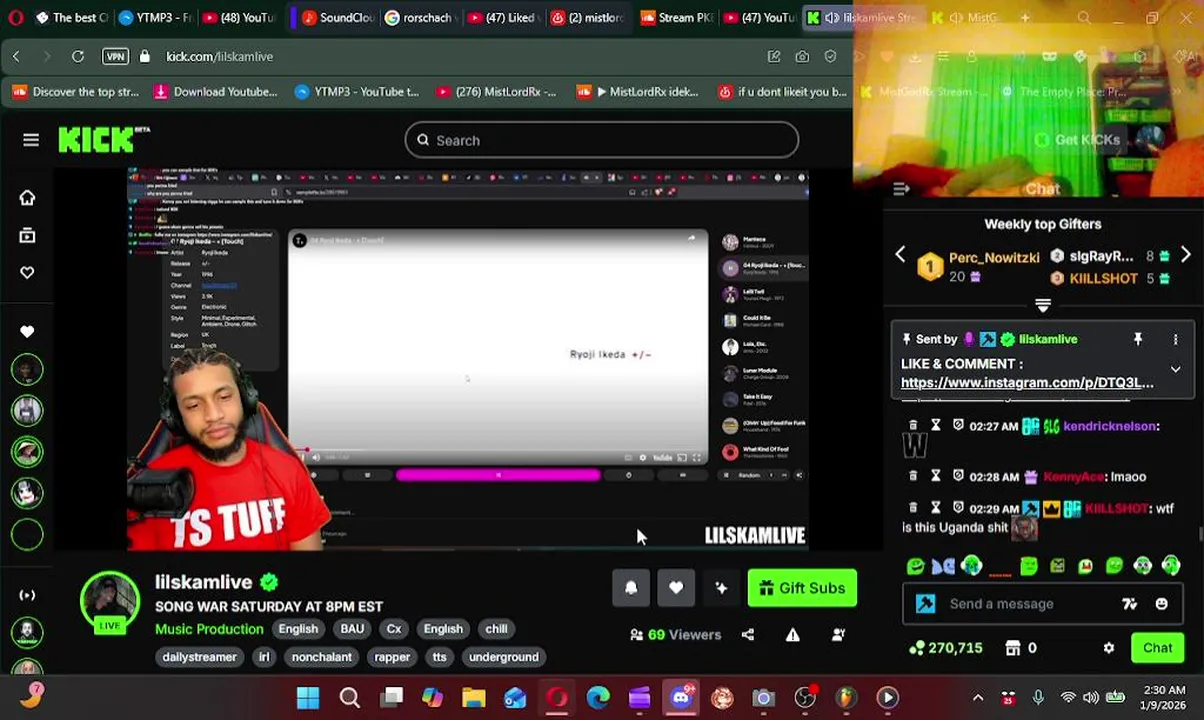Screen dimensions: 1204x720
Task: Click the chat scrollbar
Action: (1199, 535)
